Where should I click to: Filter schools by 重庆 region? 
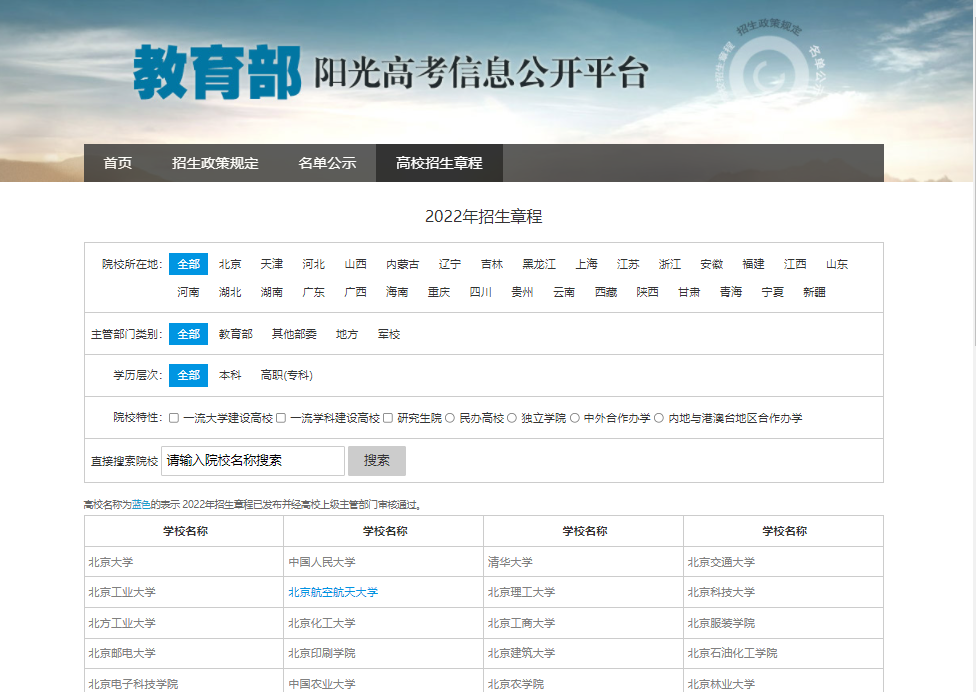coord(439,292)
